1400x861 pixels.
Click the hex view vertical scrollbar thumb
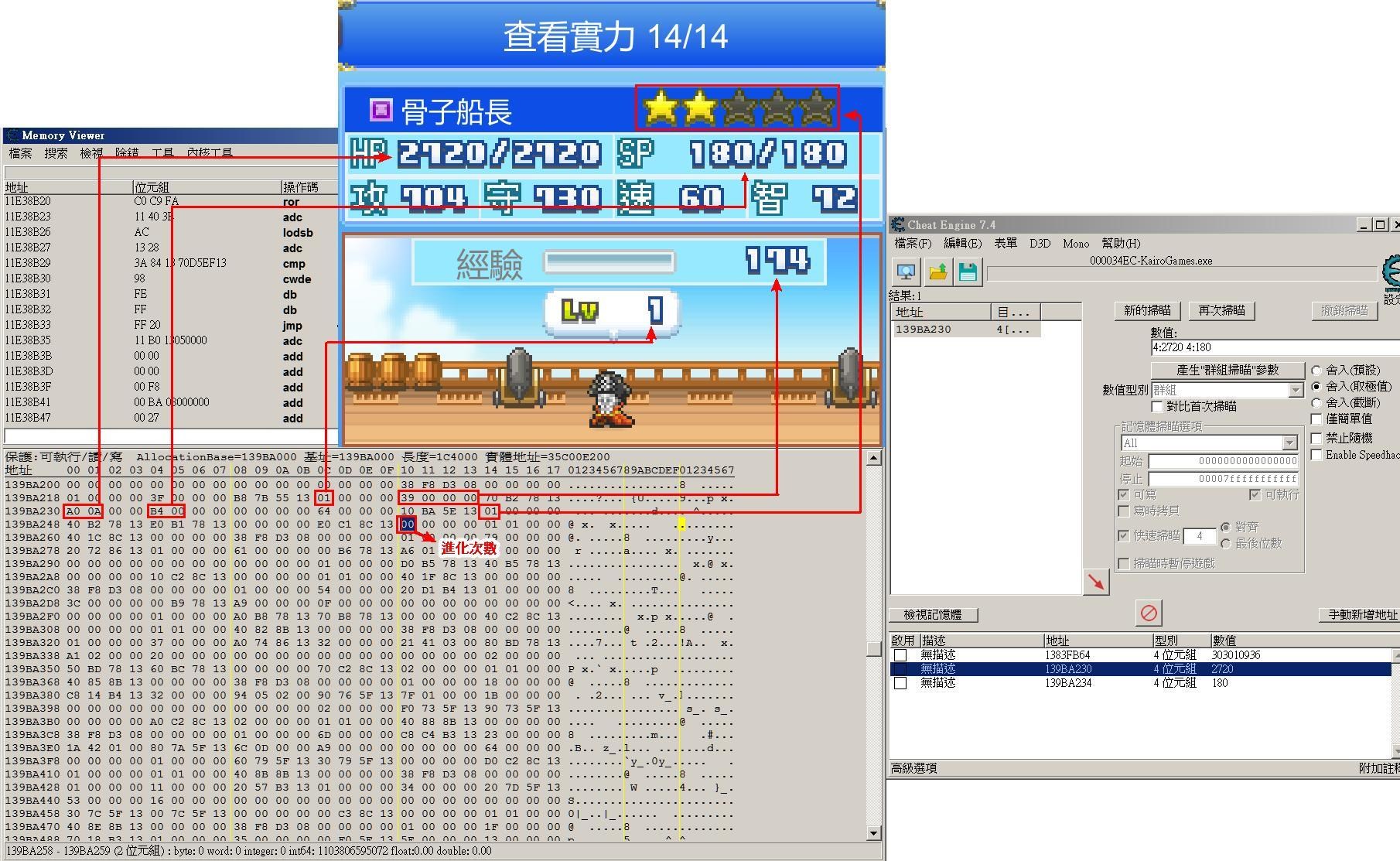[x=874, y=648]
